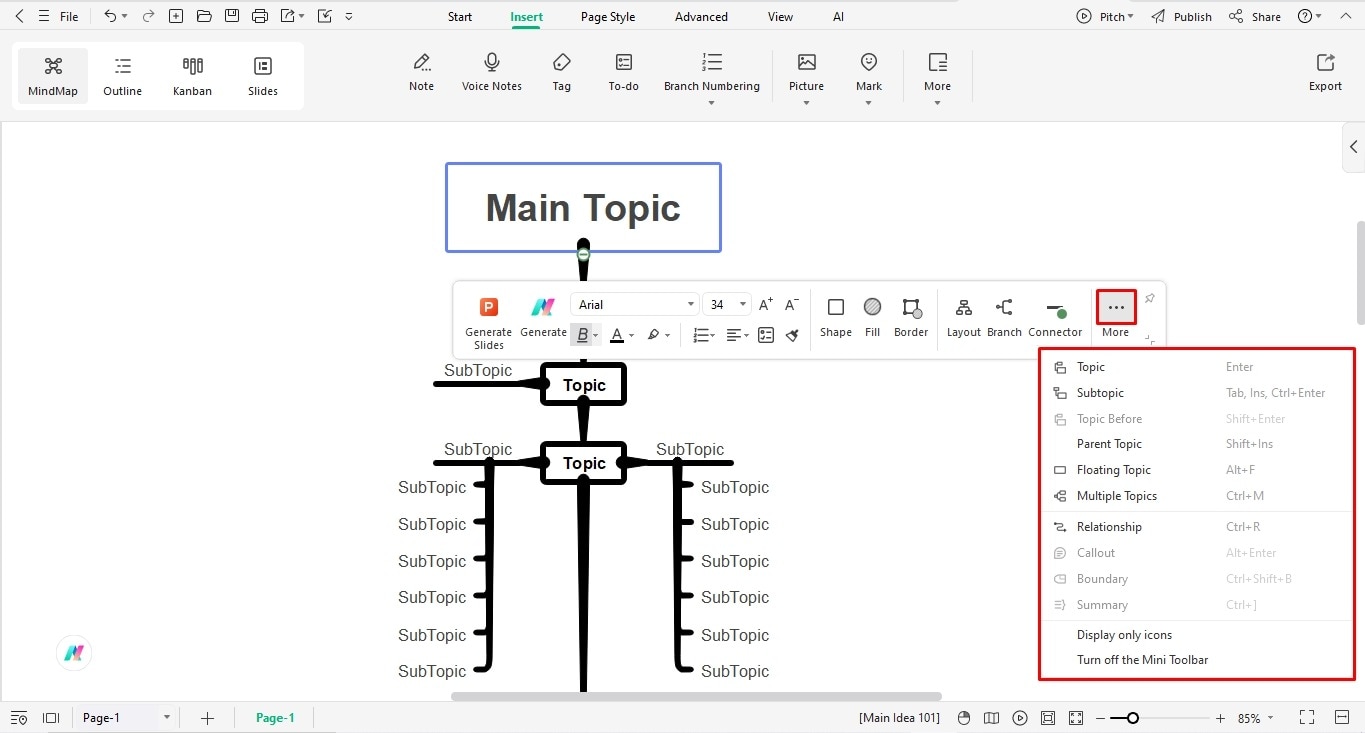Open the Advanced tab
The height and width of the screenshot is (733, 1365).
[x=701, y=17]
